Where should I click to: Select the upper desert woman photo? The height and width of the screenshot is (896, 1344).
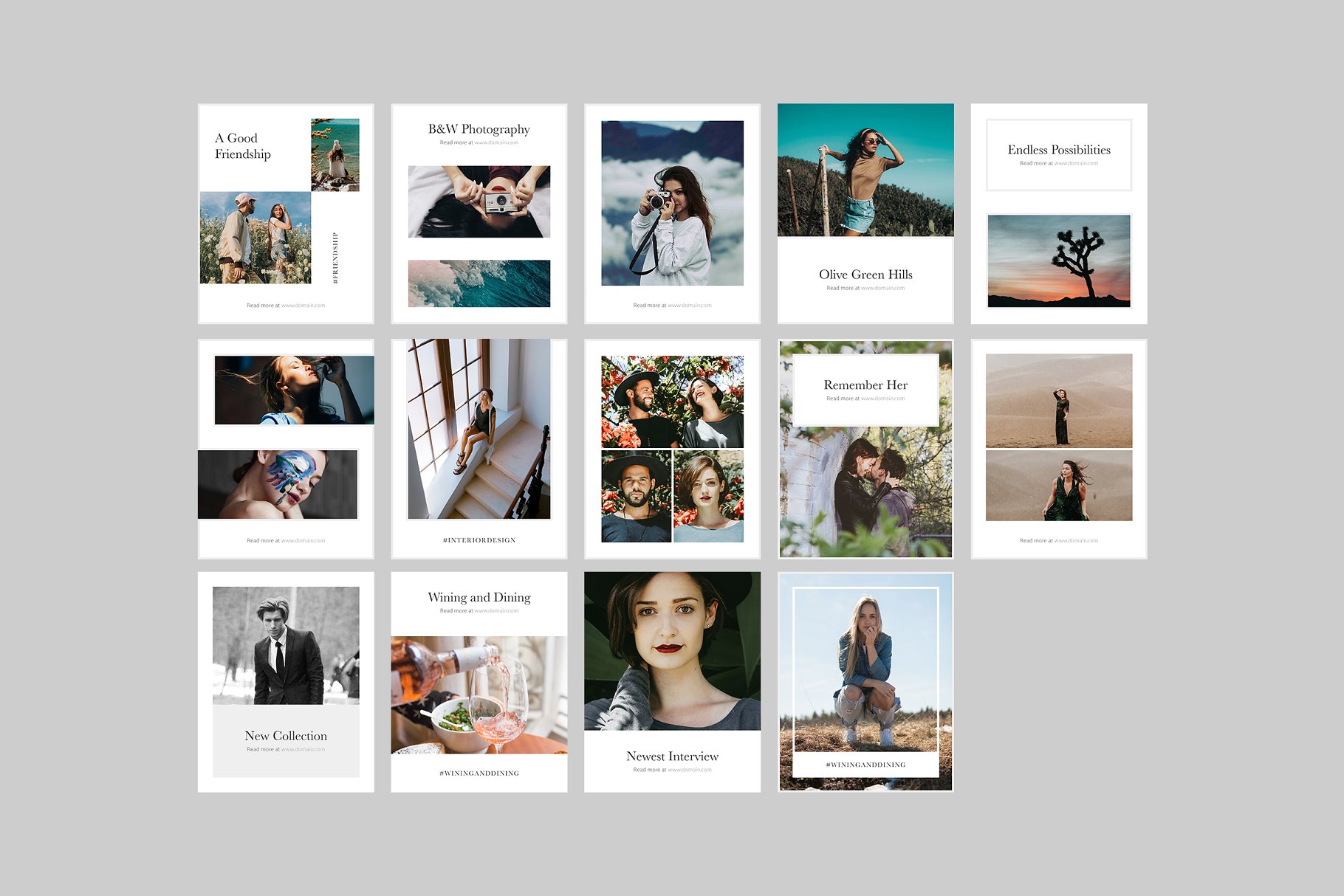coord(1058,401)
